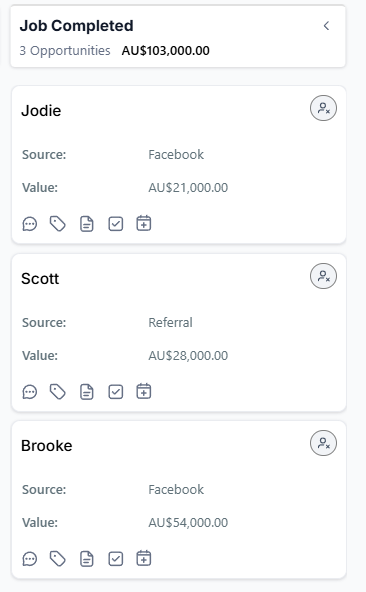Add appointment via calendar icon on Scott's card

click(144, 391)
